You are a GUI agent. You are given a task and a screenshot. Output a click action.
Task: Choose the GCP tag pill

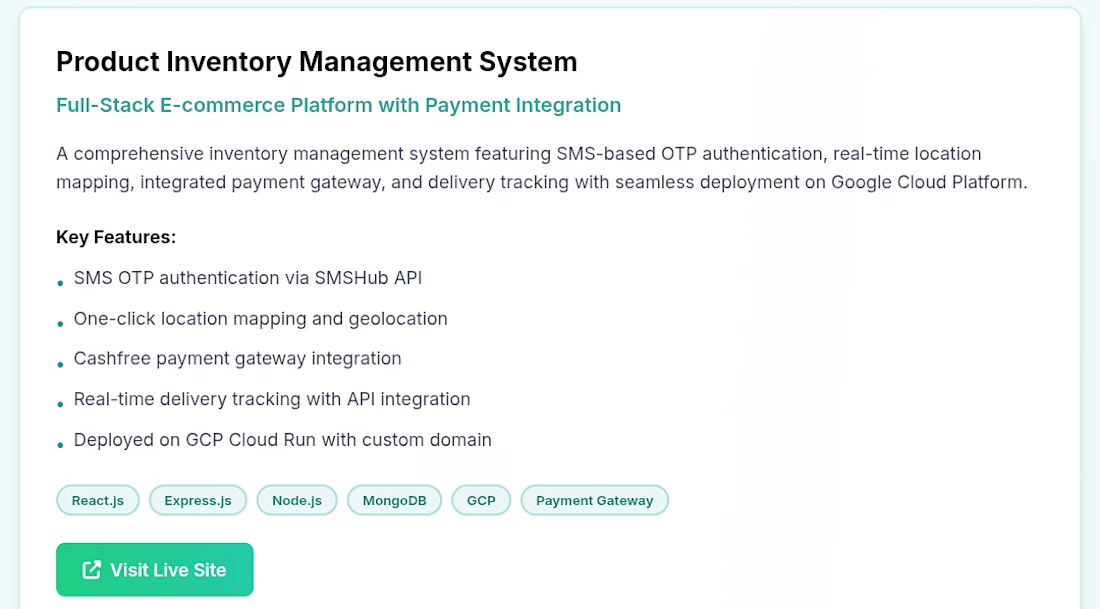481,500
